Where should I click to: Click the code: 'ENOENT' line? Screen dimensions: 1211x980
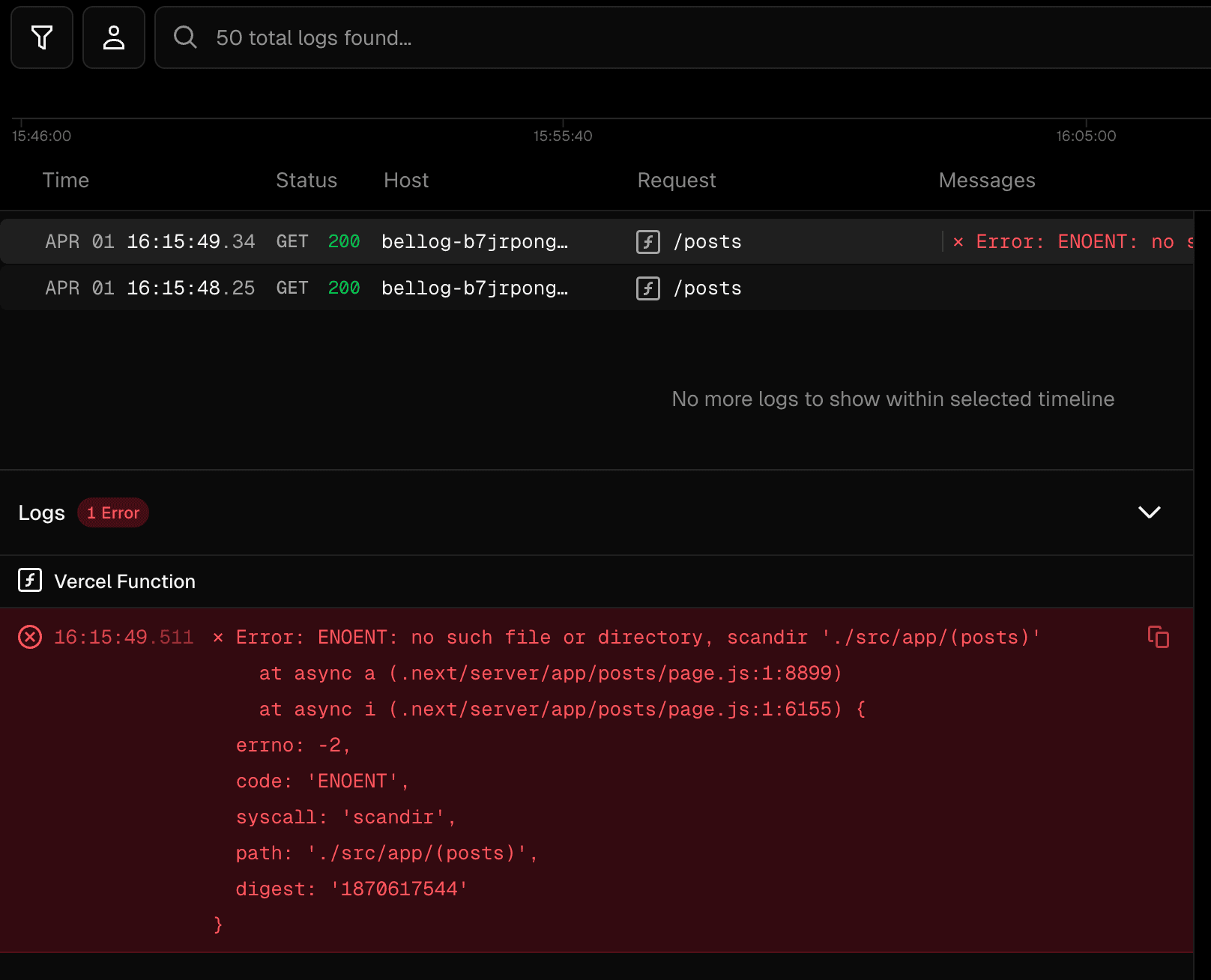[x=322, y=781]
